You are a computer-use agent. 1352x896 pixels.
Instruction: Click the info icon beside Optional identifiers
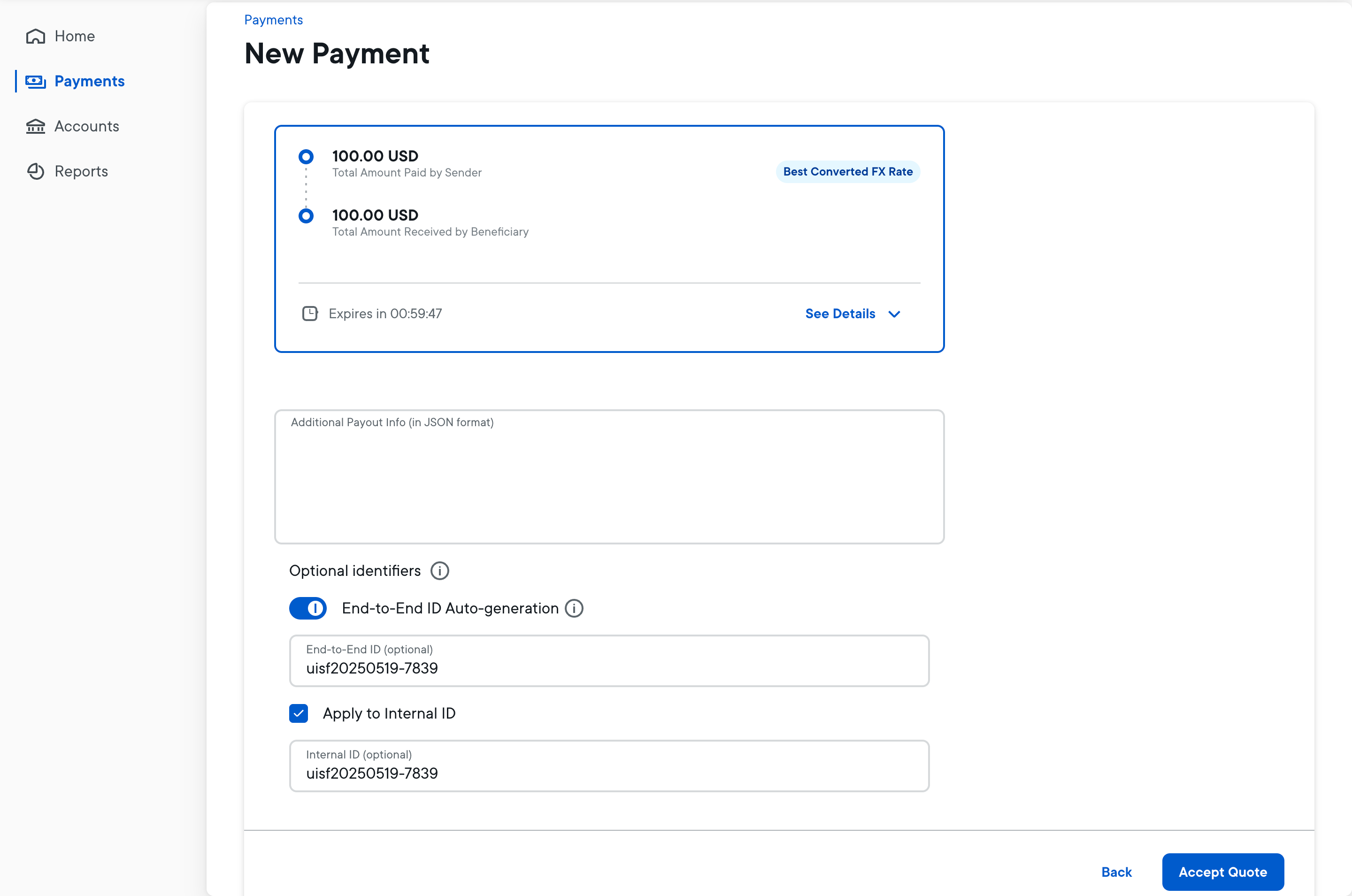click(439, 571)
